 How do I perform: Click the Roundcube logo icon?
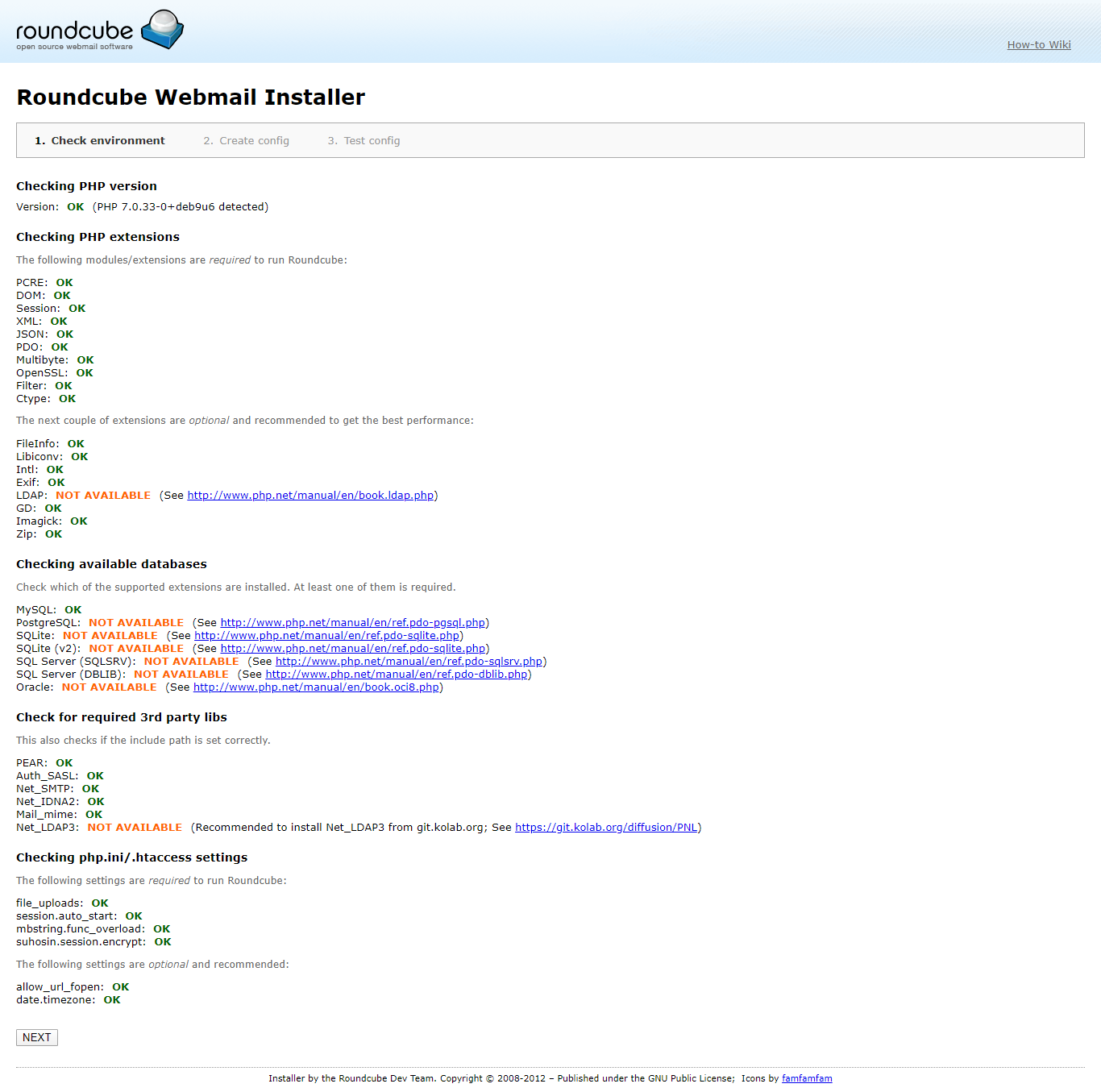(163, 30)
